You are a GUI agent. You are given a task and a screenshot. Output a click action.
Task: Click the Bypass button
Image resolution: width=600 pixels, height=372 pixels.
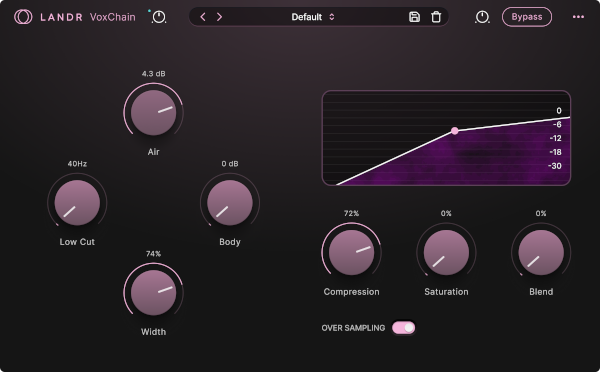527,17
